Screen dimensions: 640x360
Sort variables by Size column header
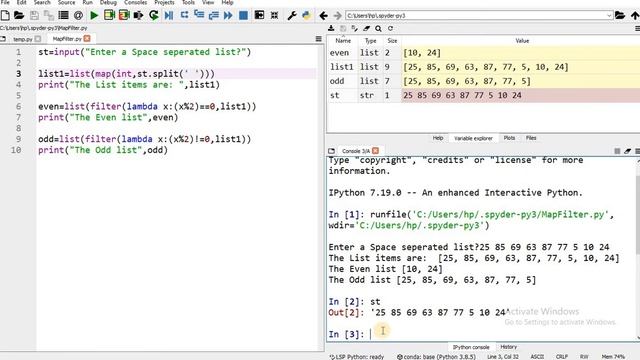click(x=392, y=41)
